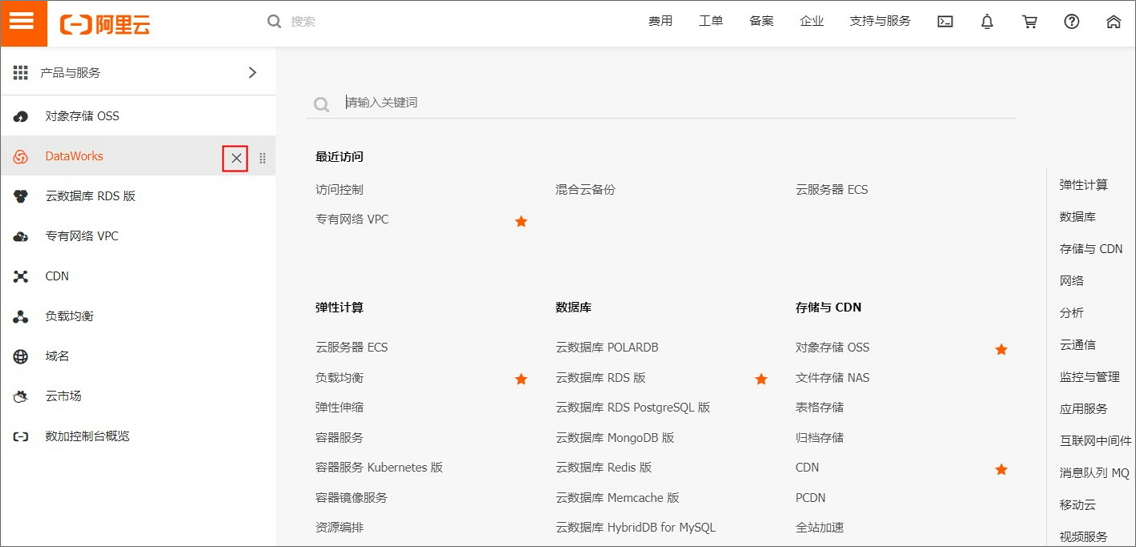Click the 对象存储 OSS sidebar icon

21,117
